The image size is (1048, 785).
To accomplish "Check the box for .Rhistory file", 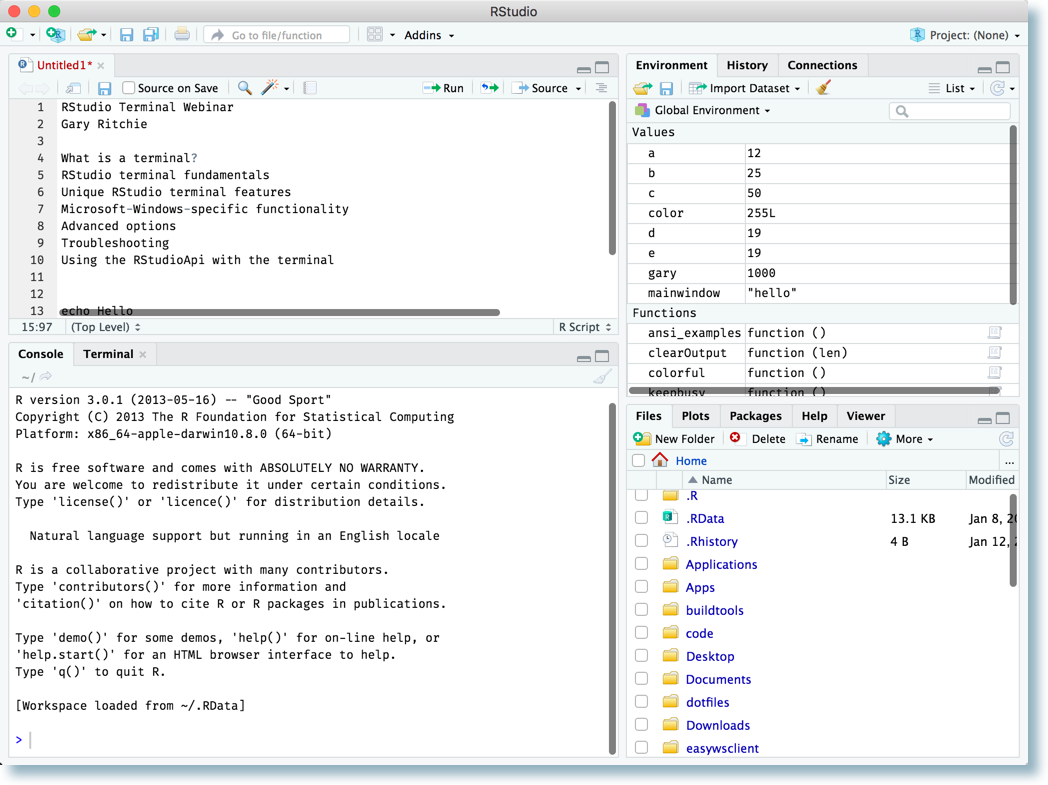I will pos(642,540).
